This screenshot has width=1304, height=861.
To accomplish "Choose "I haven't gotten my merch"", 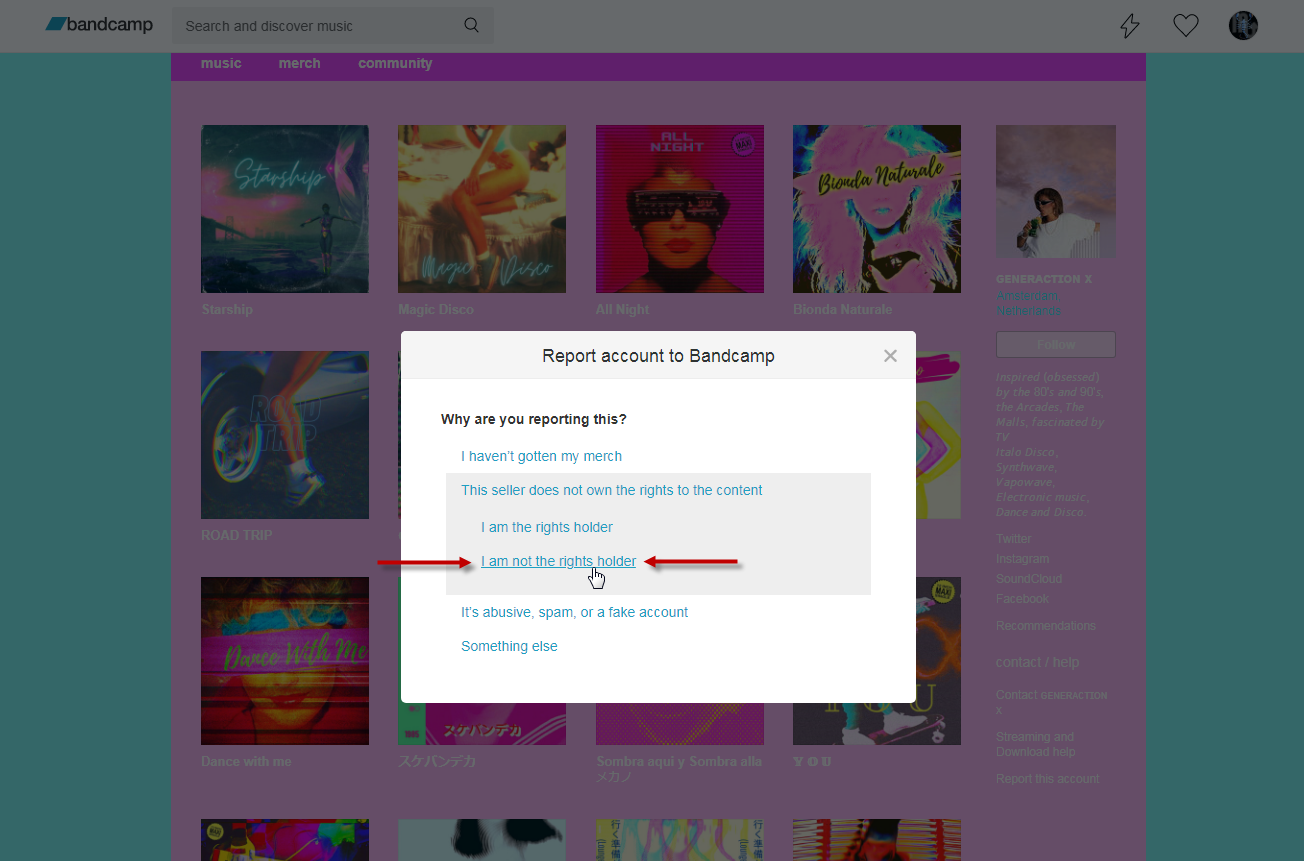I will coord(541,456).
